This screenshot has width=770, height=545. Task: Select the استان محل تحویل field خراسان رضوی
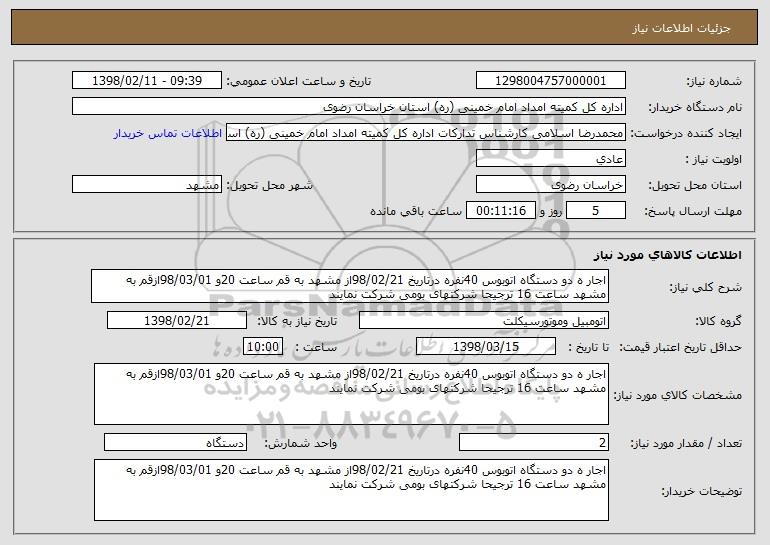click(x=550, y=185)
